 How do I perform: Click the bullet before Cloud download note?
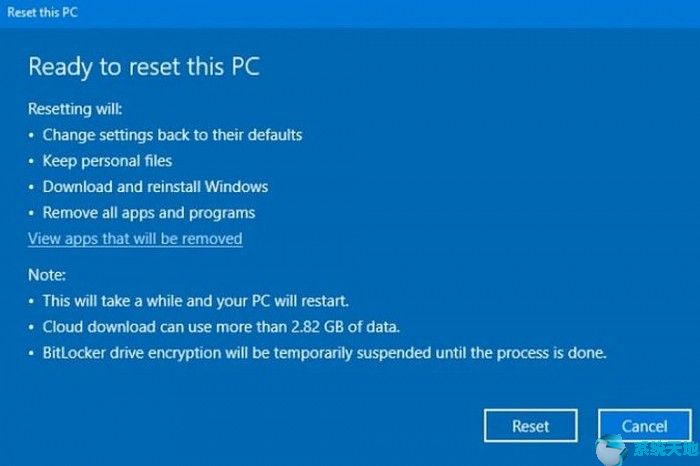pyautogui.click(x=31, y=327)
